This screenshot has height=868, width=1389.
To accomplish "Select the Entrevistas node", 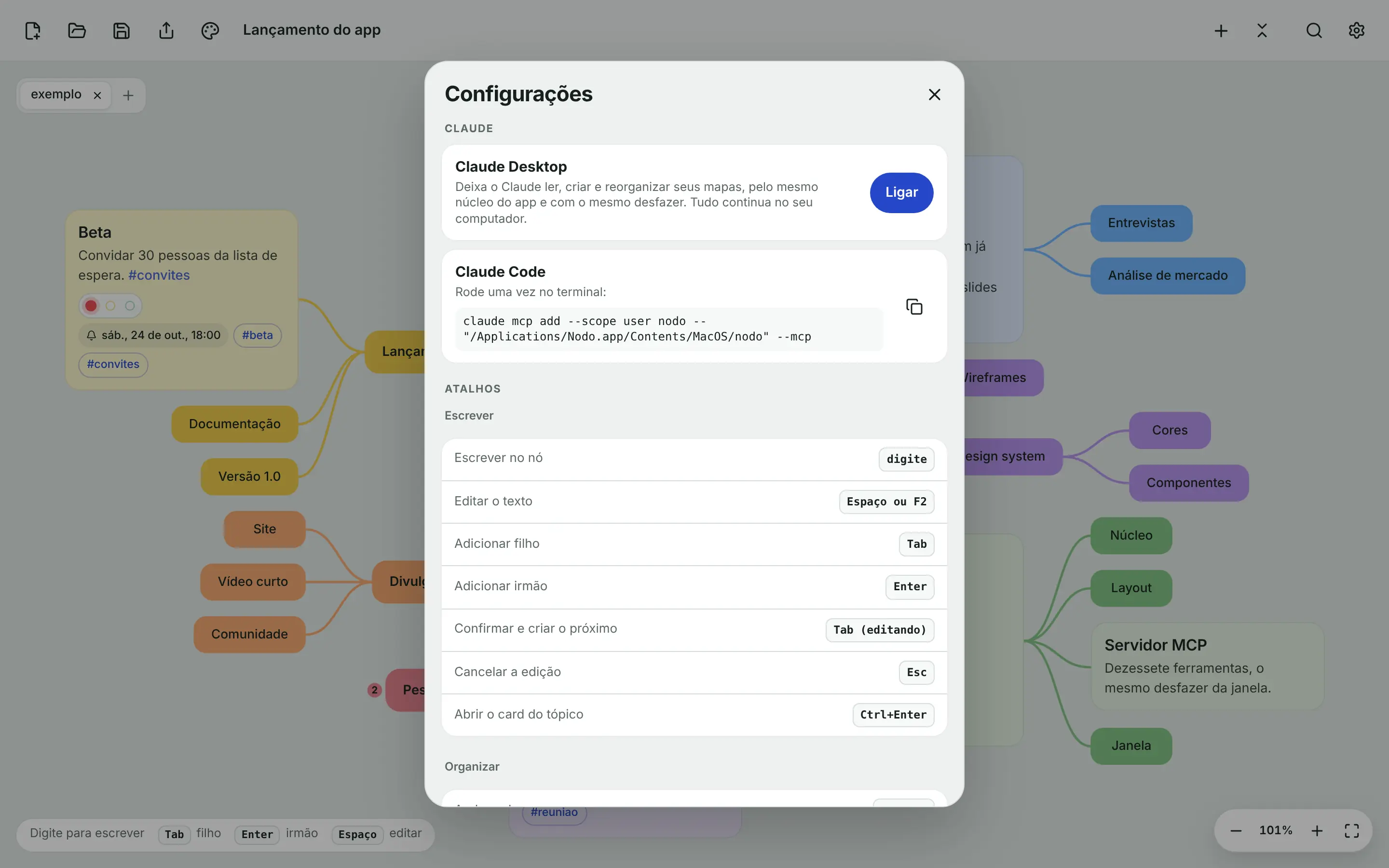I will click(x=1141, y=223).
